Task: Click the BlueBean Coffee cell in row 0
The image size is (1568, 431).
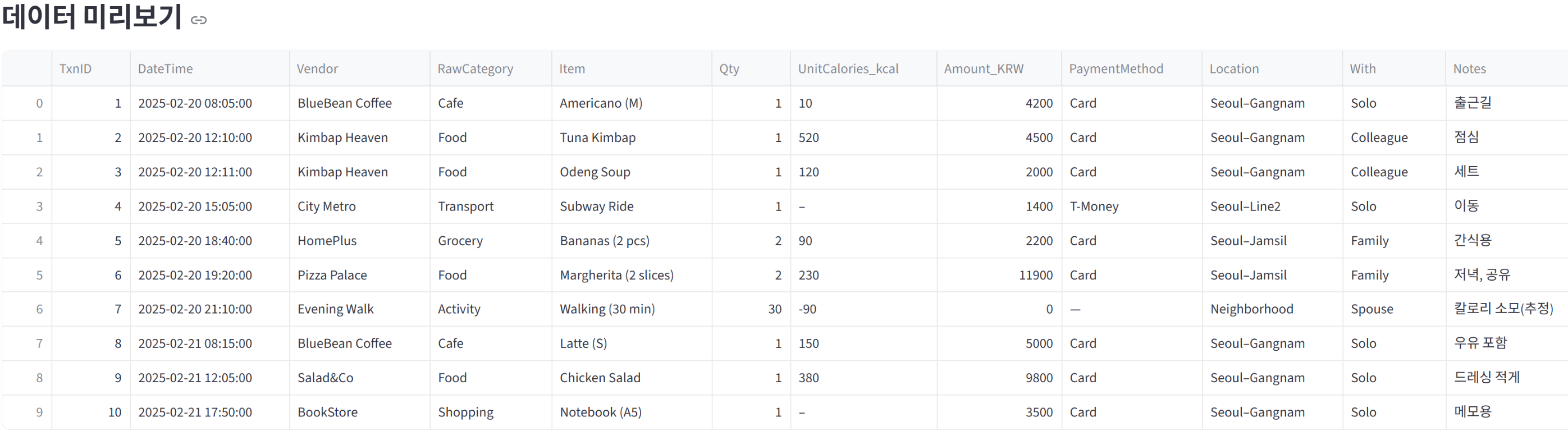Action: [x=345, y=103]
